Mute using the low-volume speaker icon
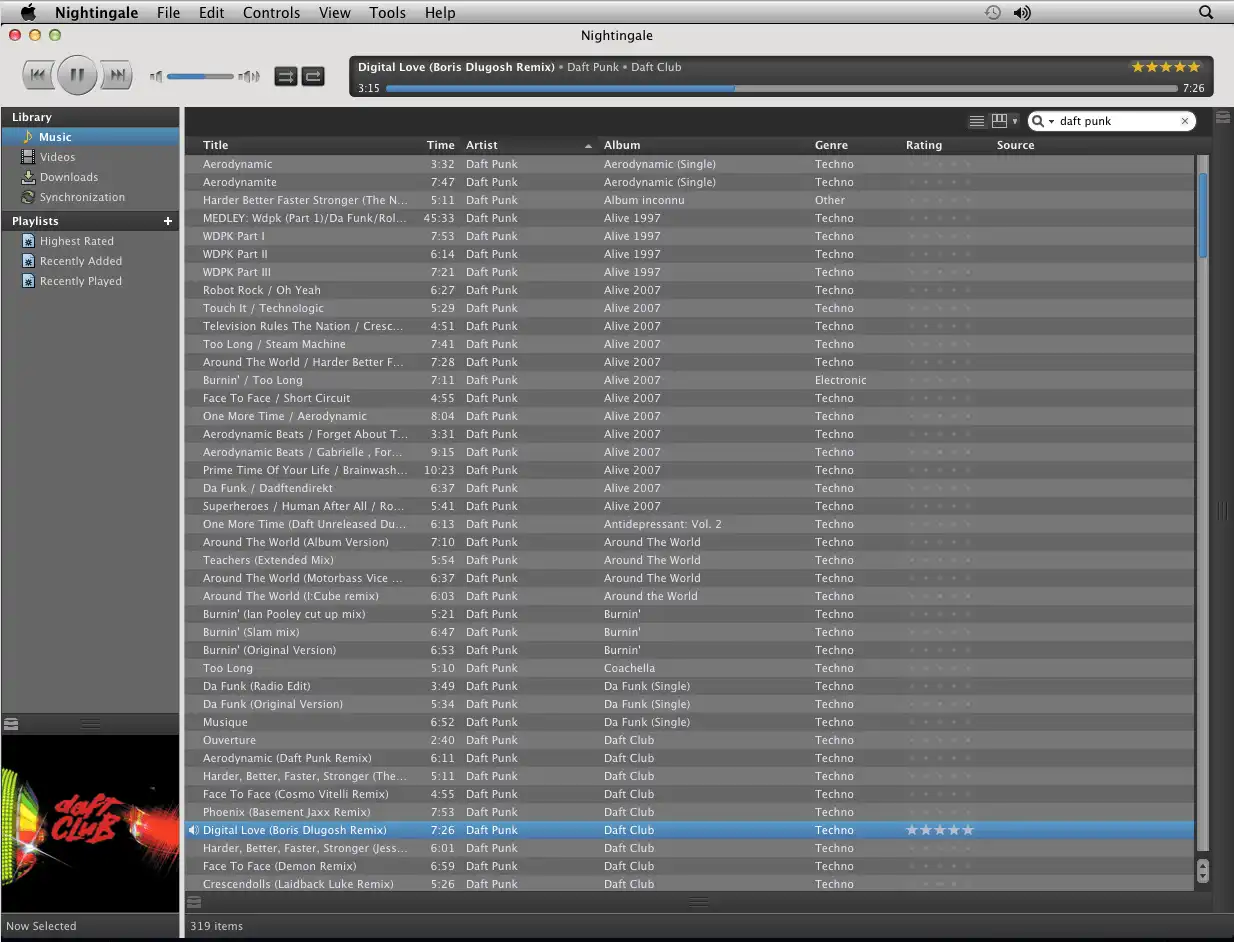 tap(156, 76)
